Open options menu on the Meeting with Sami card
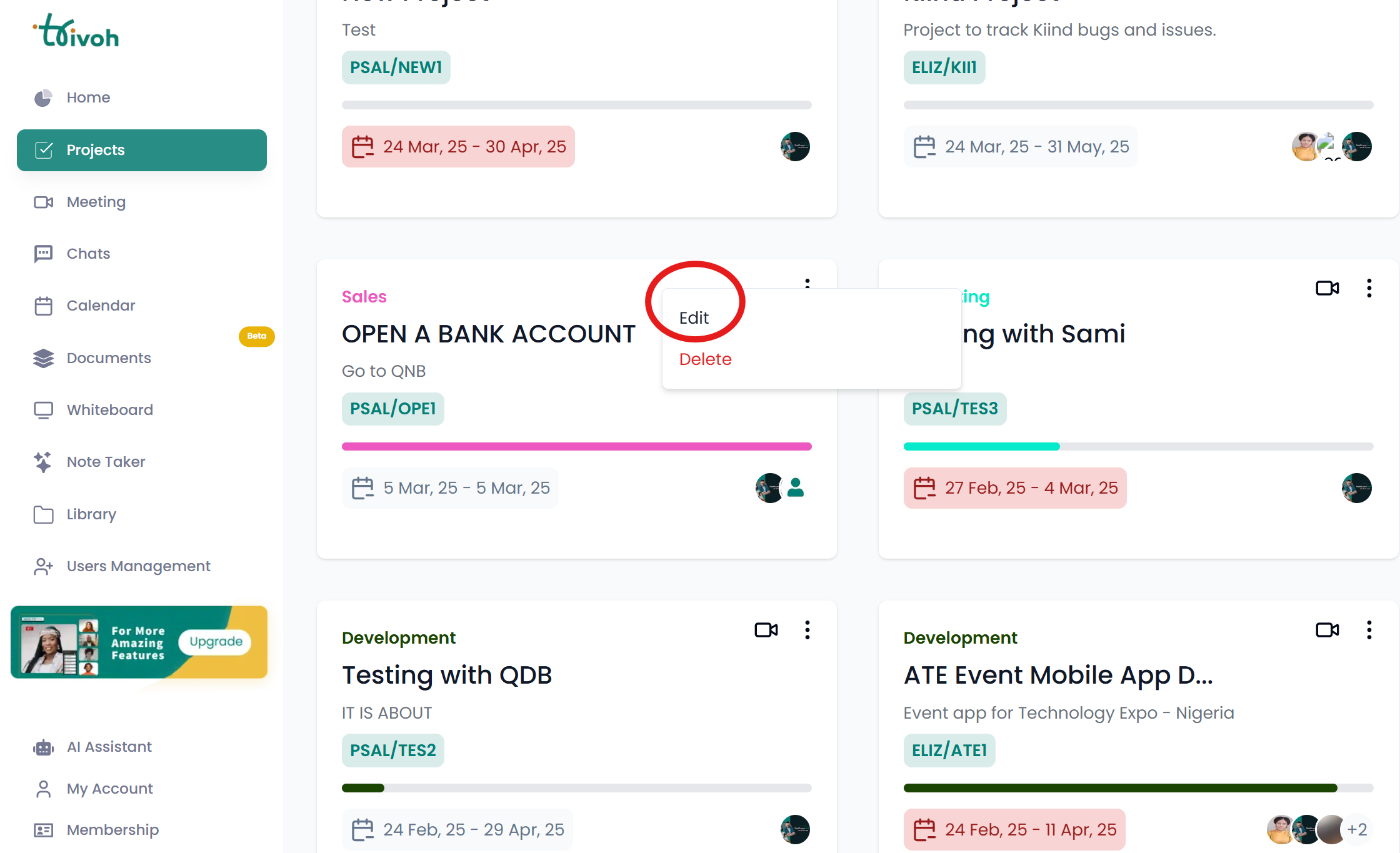Viewport: 1400px width, 853px height. tap(1369, 288)
